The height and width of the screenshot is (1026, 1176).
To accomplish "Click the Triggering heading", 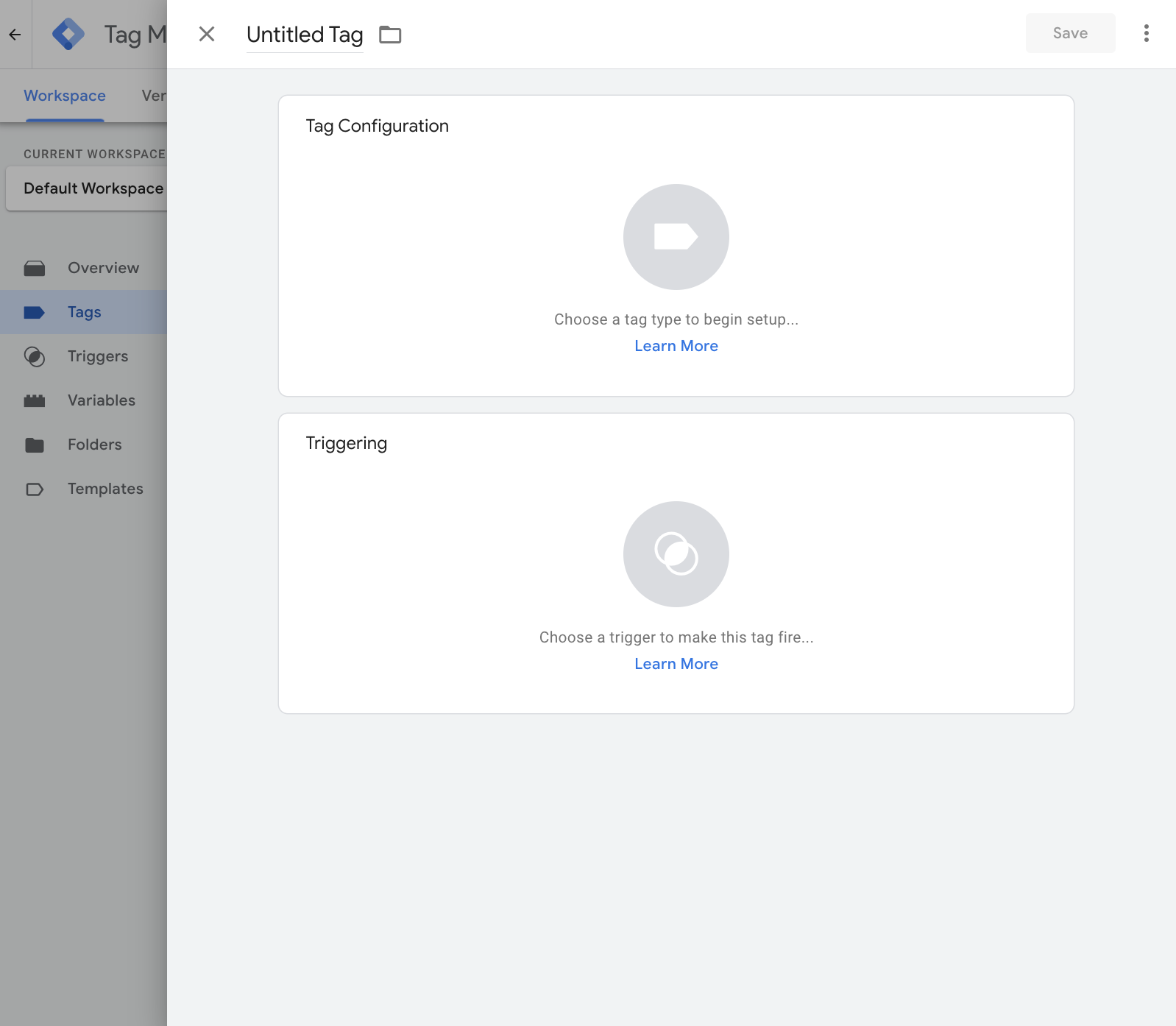I will point(346,443).
